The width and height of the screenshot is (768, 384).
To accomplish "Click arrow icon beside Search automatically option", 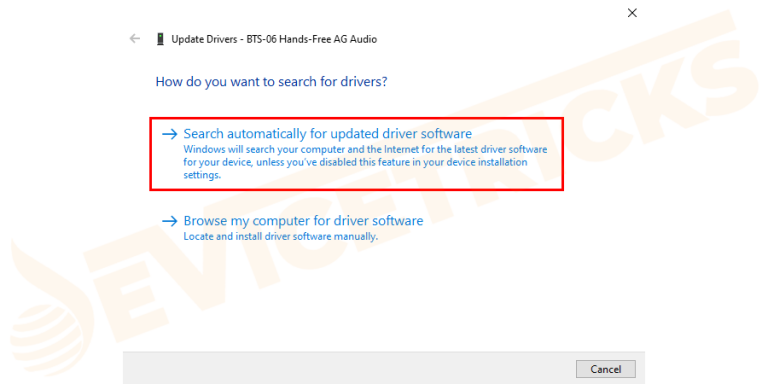I will 169,134.
